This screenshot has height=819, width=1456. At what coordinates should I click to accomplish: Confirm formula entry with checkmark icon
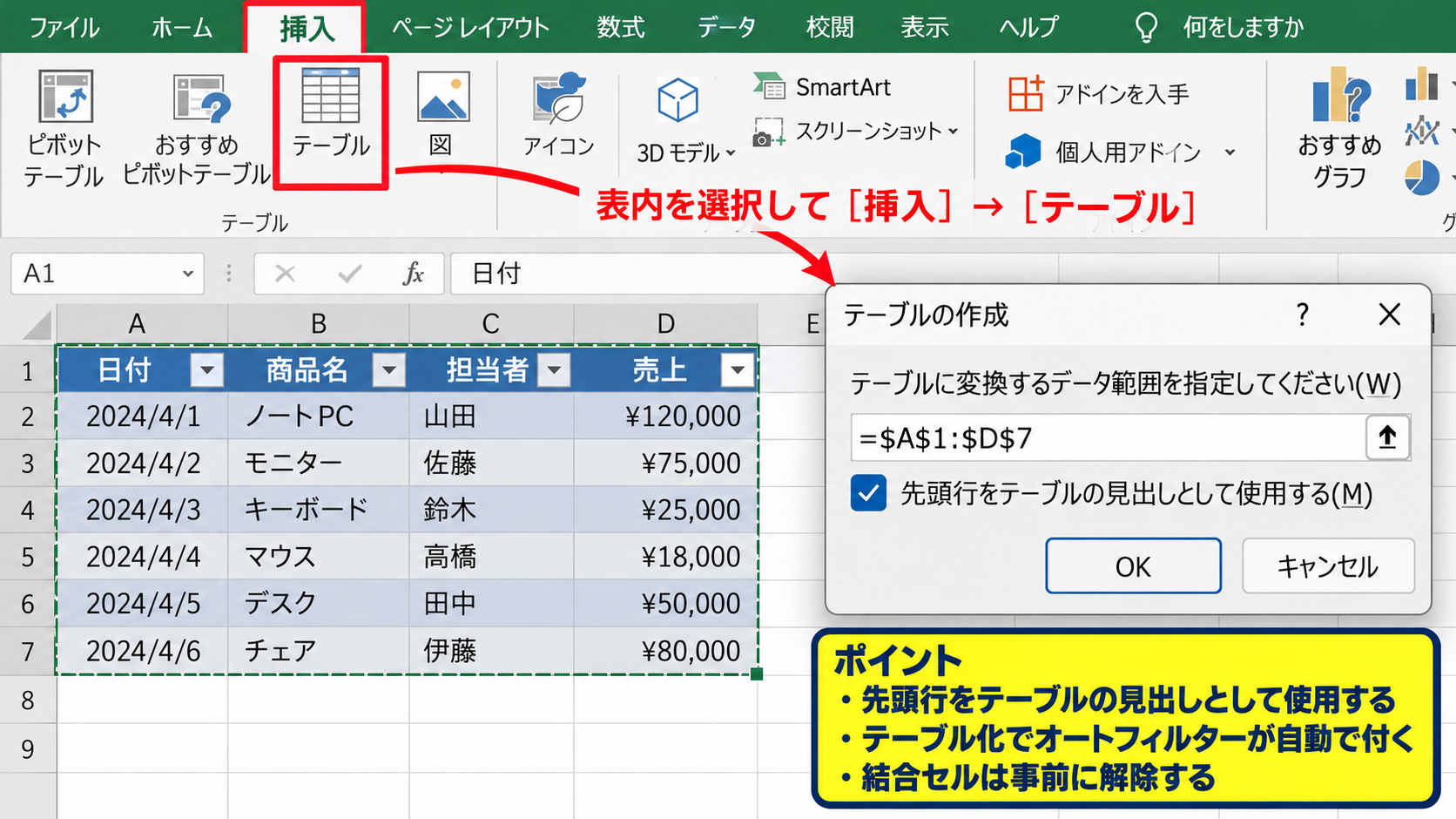[349, 274]
